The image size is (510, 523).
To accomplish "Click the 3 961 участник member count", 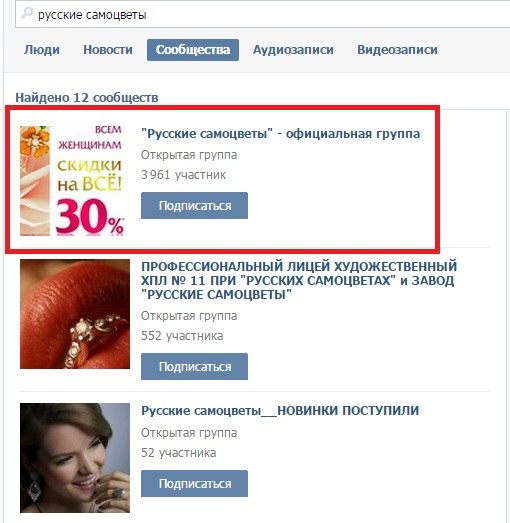I will pyautogui.click(x=183, y=175).
